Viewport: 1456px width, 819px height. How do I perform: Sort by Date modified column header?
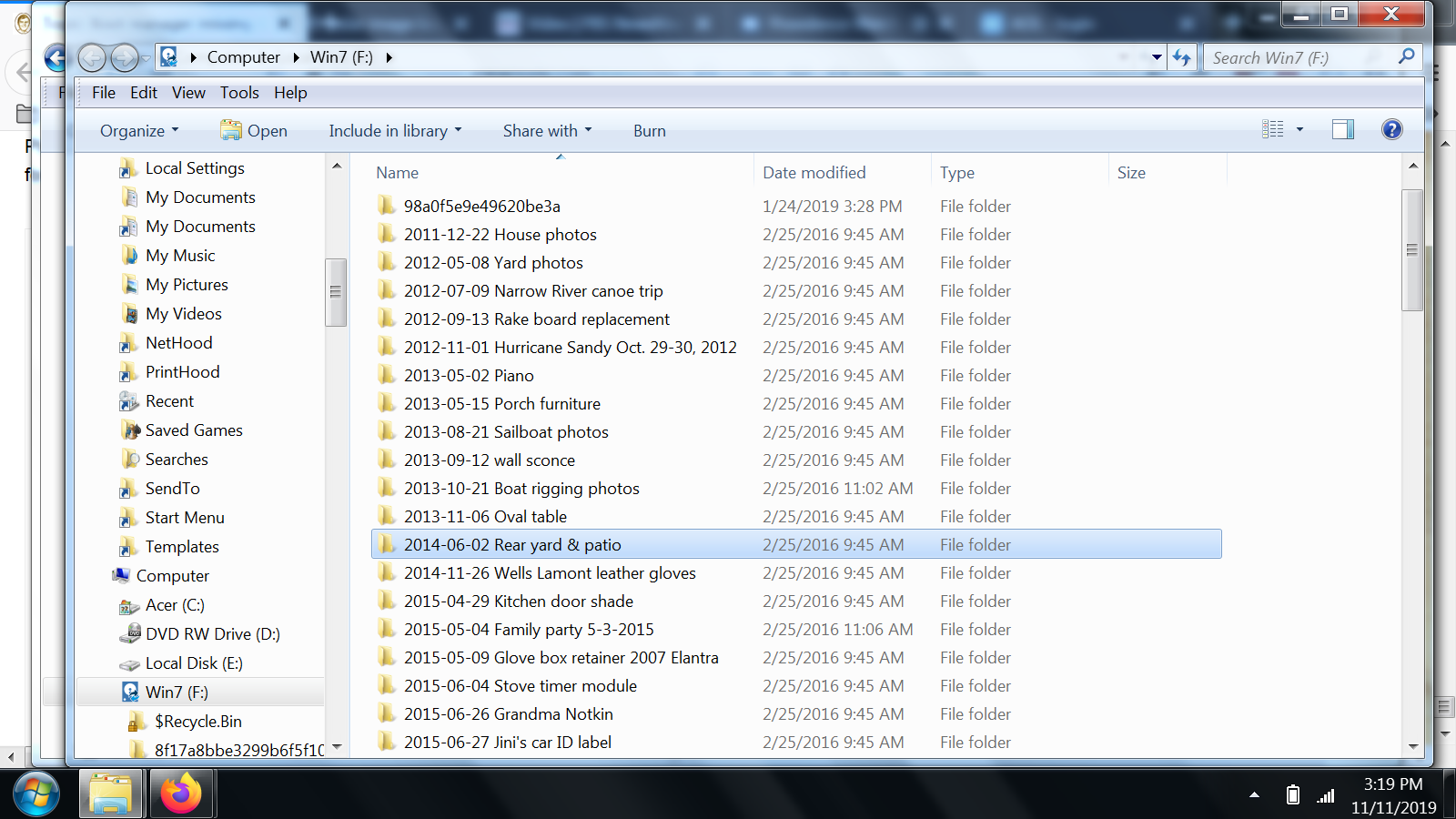pyautogui.click(x=814, y=173)
